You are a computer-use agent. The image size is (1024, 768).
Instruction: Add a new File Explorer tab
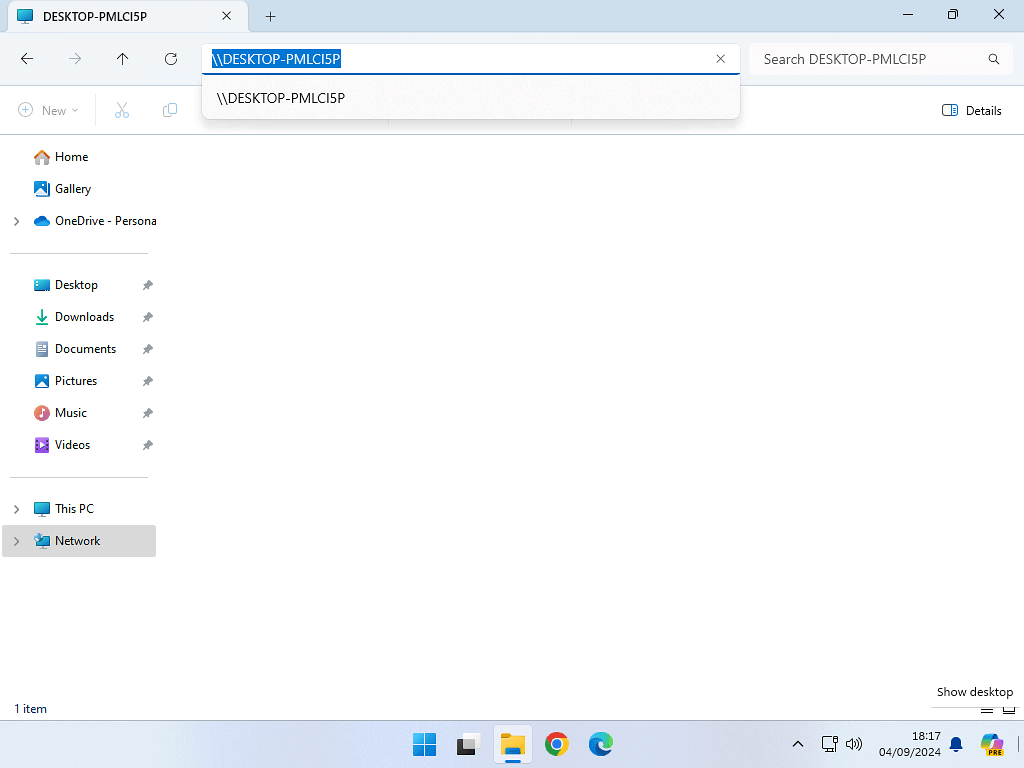click(270, 16)
